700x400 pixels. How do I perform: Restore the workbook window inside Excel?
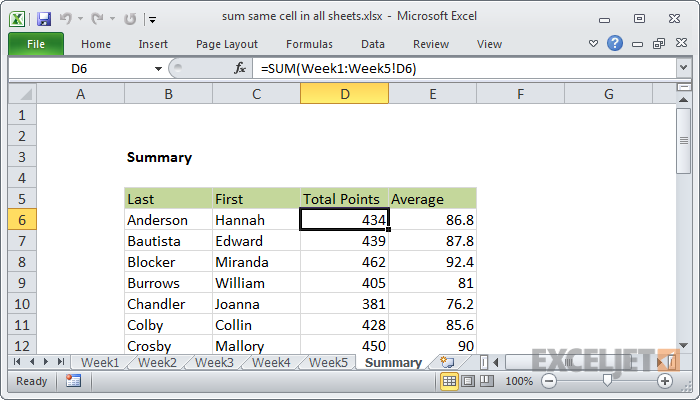[659, 43]
